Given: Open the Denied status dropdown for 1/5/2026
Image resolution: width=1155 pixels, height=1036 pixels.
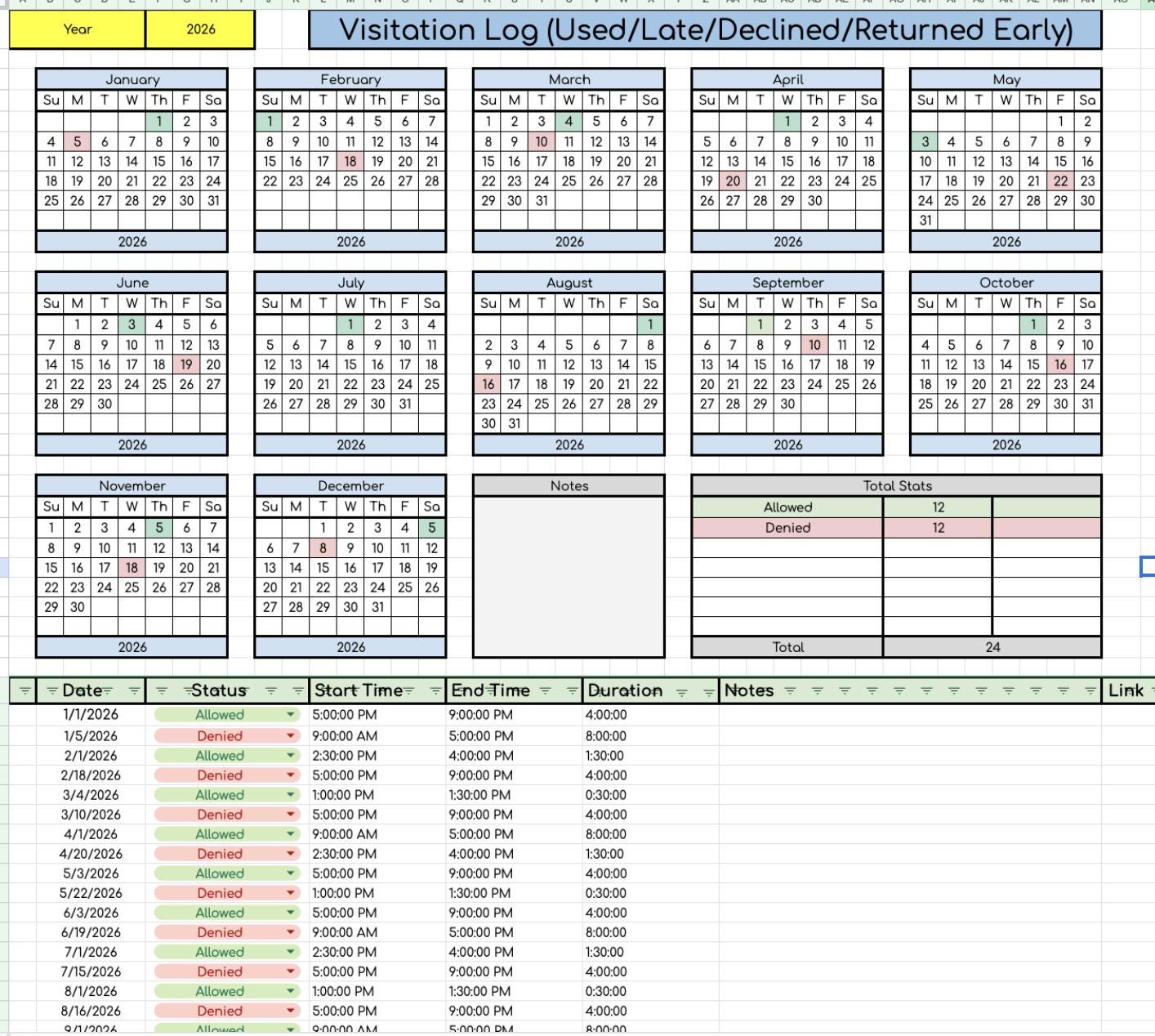Looking at the screenshot, I should [290, 736].
